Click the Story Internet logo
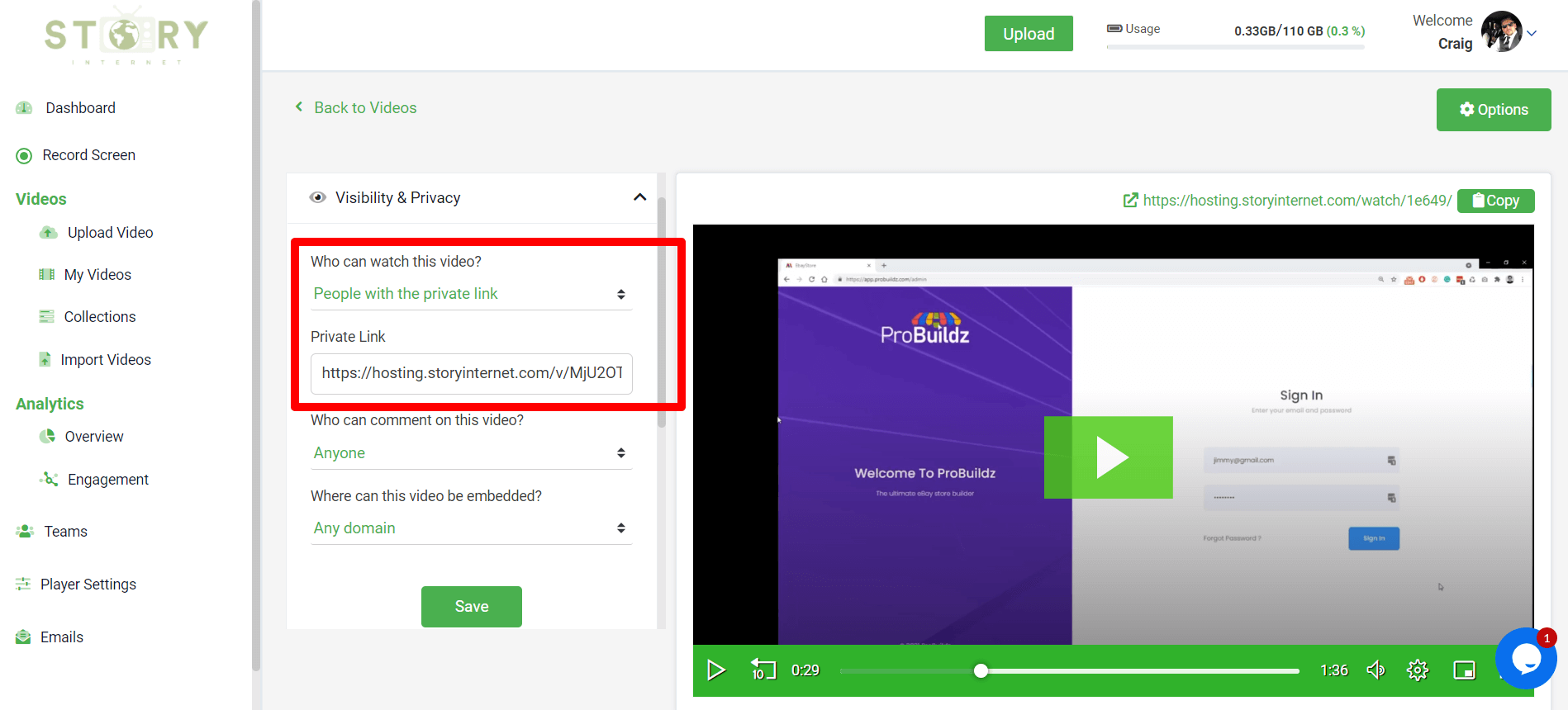1568x710 pixels. coord(126,35)
